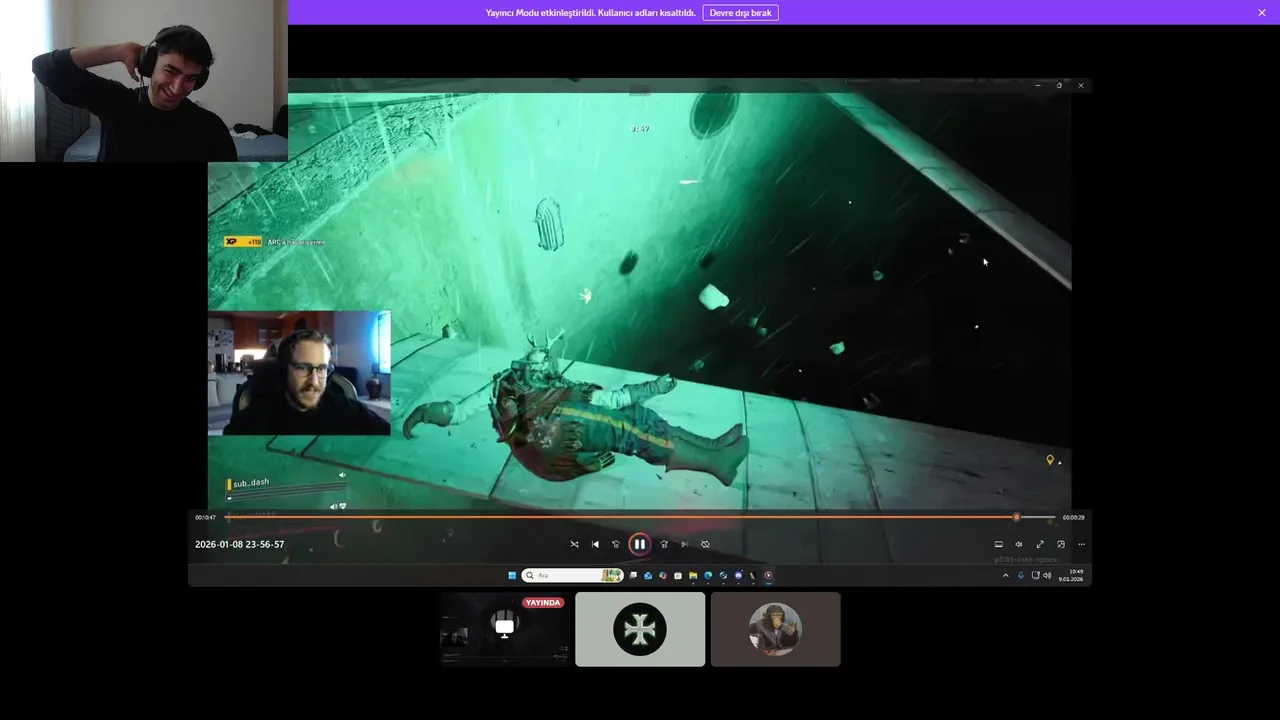Click the microphone icon in system tray

pos(1021,575)
